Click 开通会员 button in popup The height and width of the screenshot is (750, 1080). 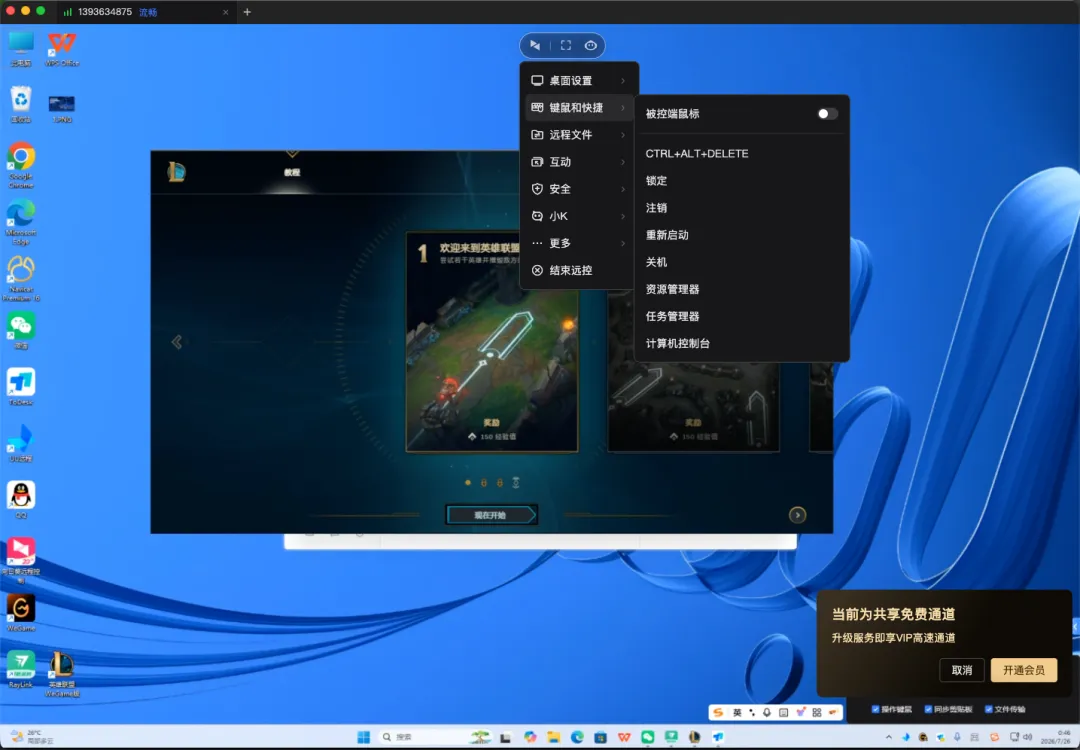point(1024,670)
